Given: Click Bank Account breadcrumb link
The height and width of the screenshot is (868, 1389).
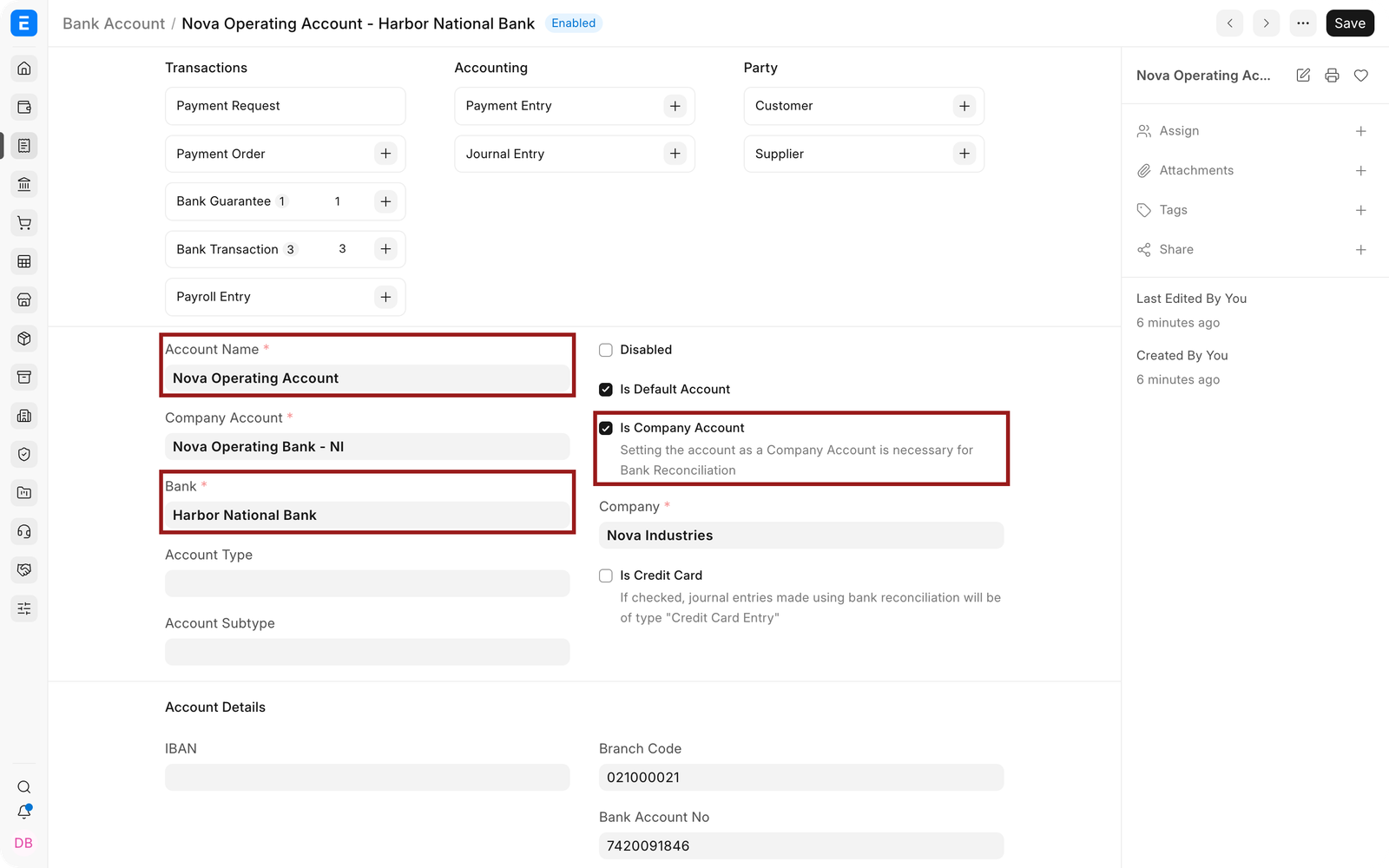Looking at the screenshot, I should click(x=114, y=23).
